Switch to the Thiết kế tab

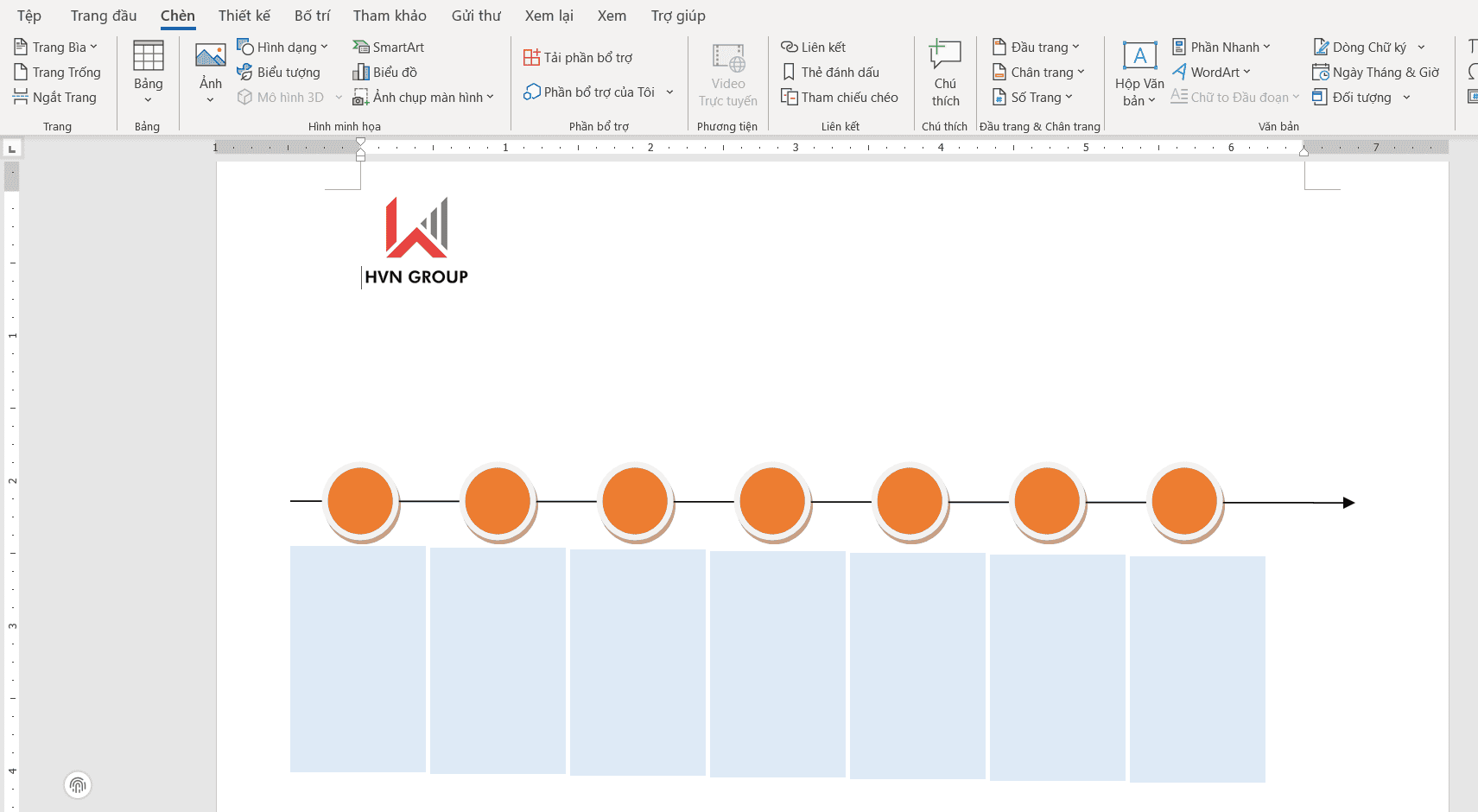point(244,16)
